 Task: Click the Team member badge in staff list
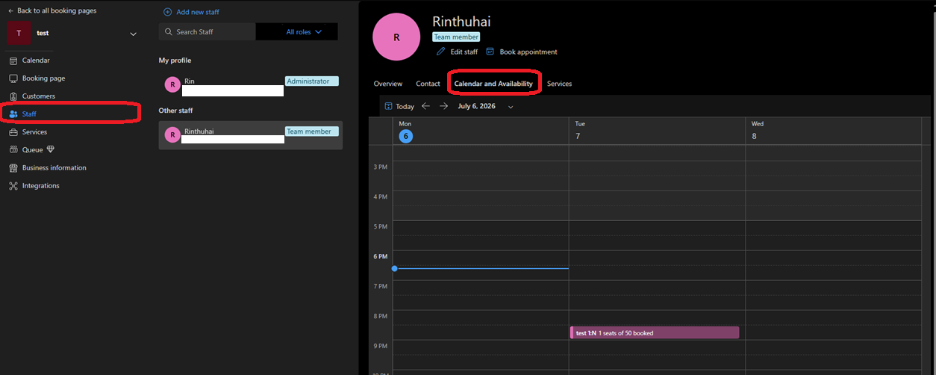tap(312, 131)
